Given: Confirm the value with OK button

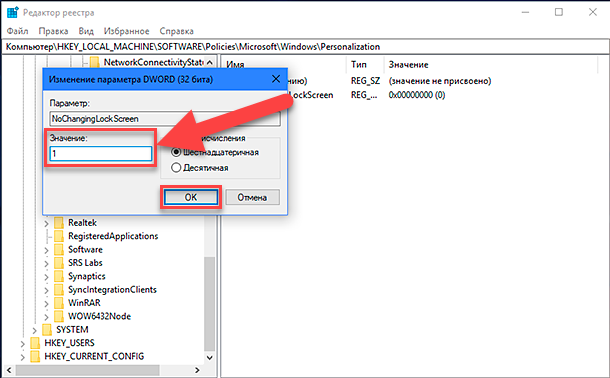Looking at the screenshot, I should [191, 197].
